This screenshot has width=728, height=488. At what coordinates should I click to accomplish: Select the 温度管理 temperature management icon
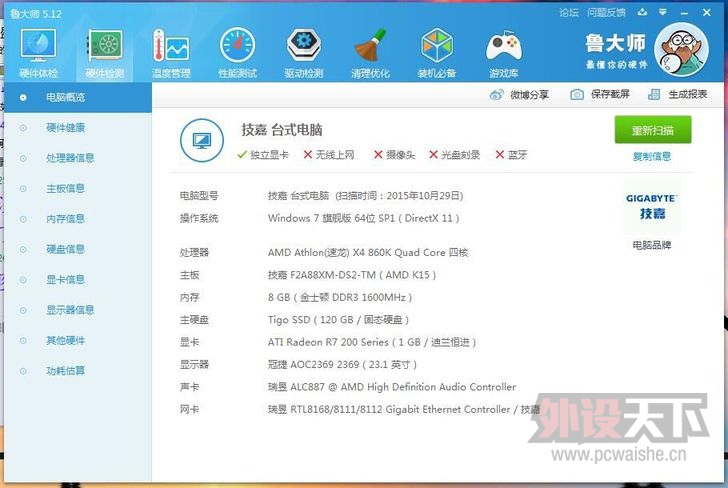[171, 50]
